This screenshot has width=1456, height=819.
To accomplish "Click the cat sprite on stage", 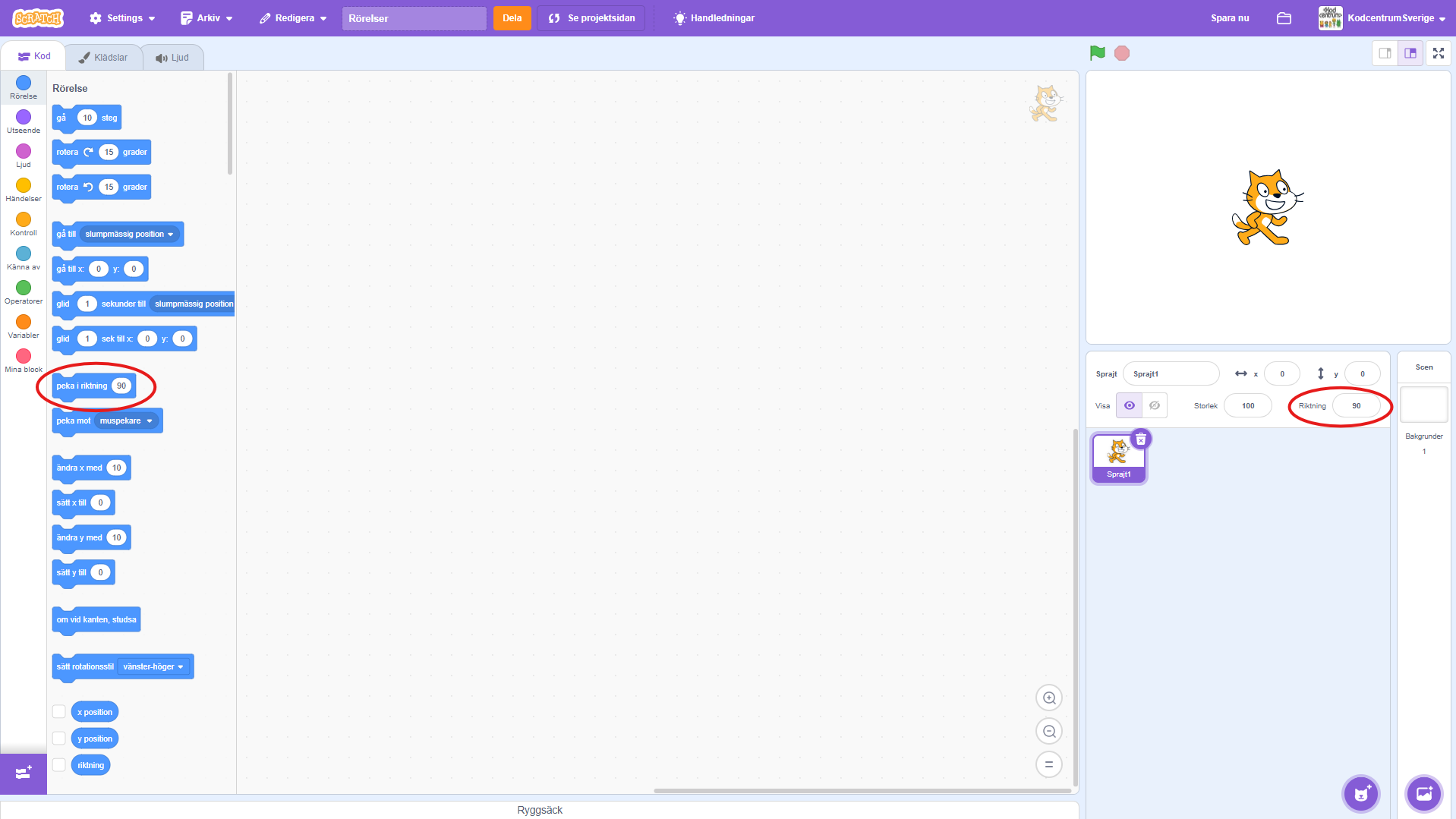I will pos(1267,207).
